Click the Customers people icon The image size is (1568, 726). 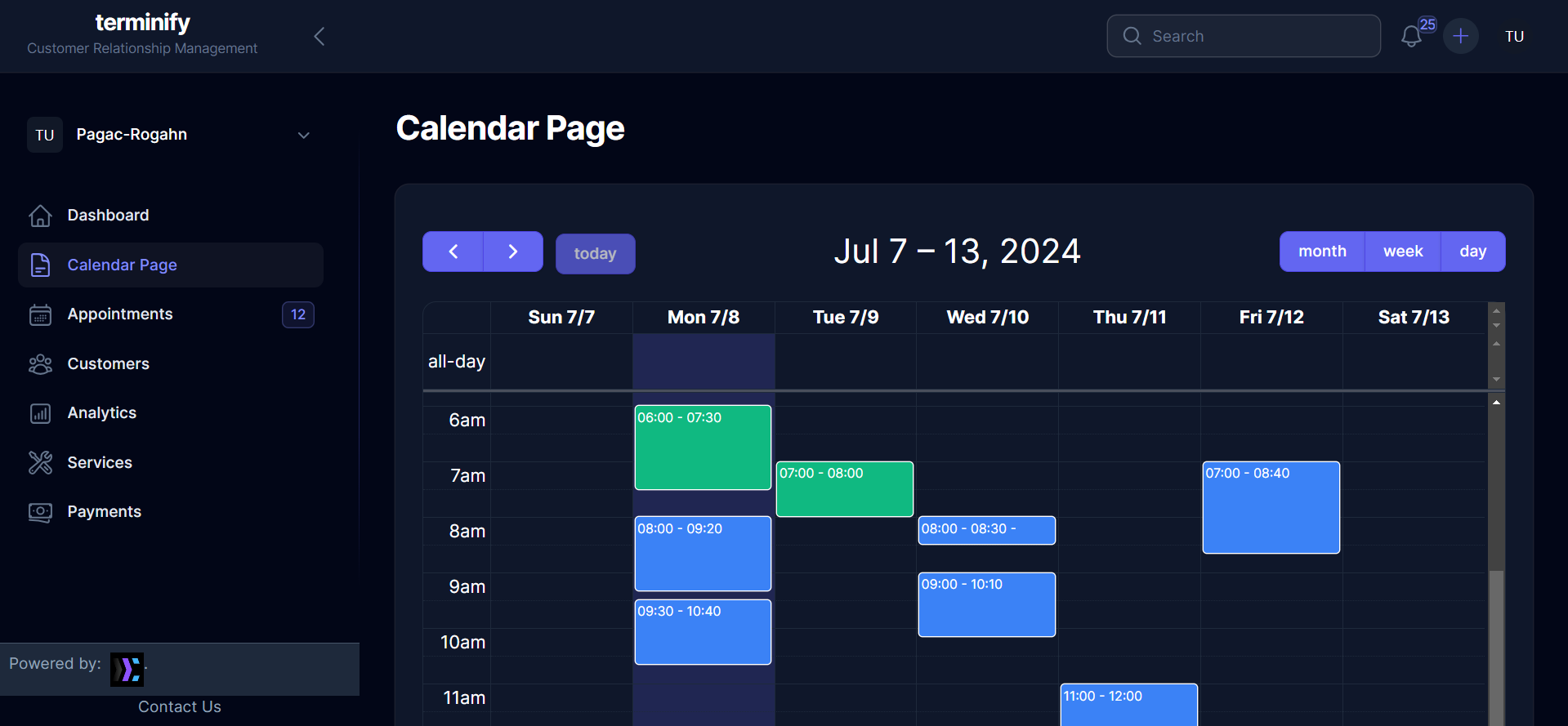point(40,363)
